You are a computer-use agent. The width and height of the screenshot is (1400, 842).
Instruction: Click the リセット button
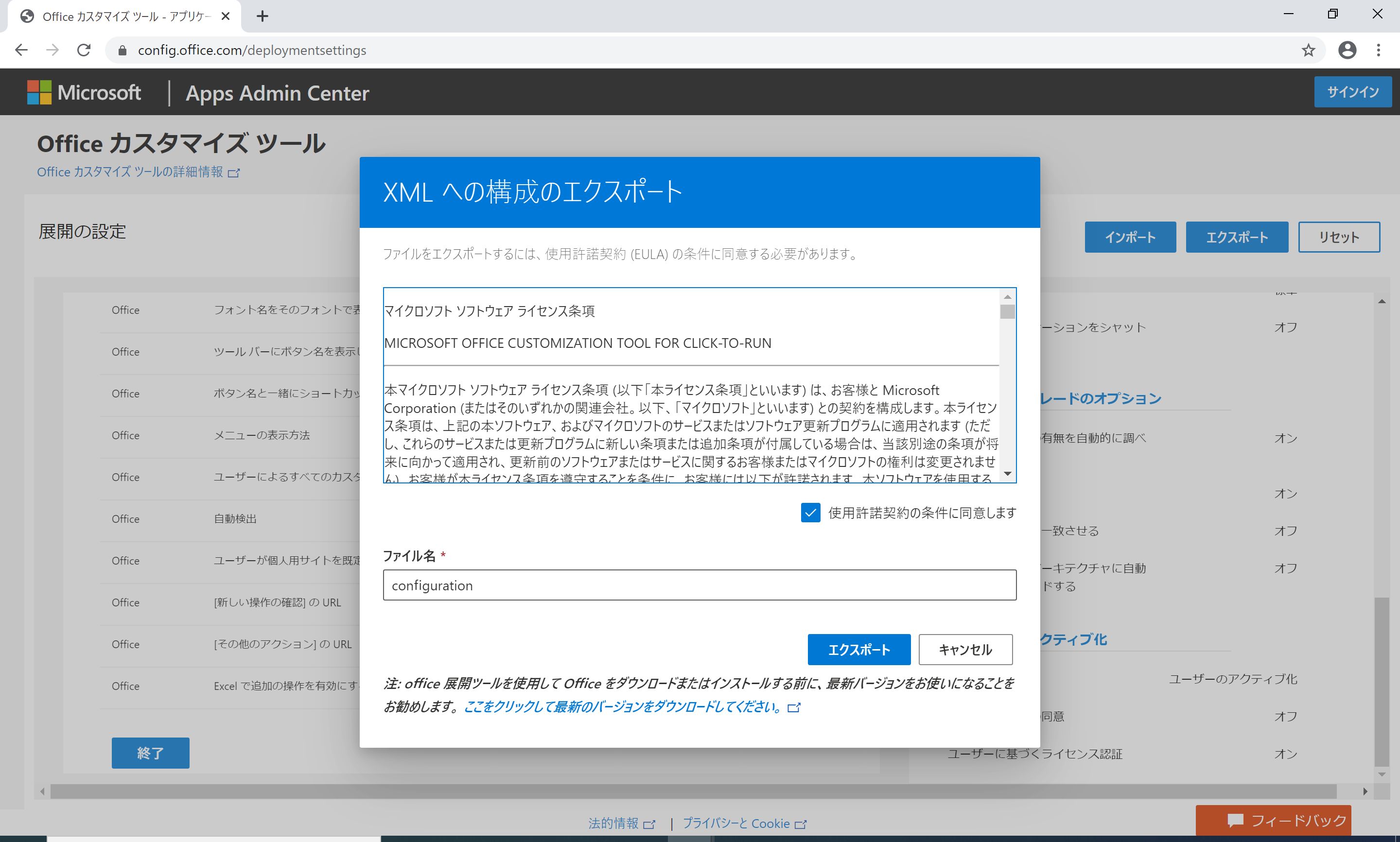click(x=1339, y=237)
